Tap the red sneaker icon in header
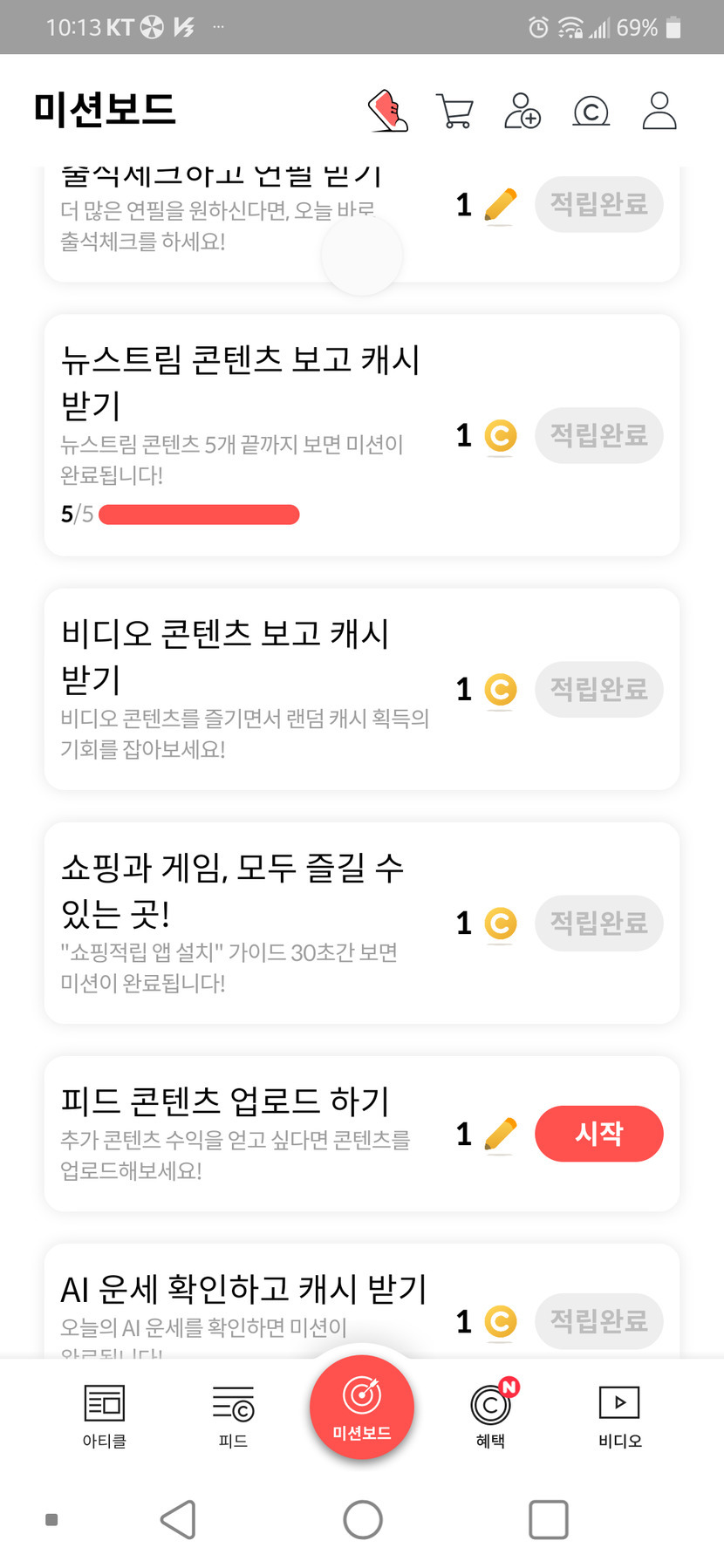The width and height of the screenshot is (724, 1568). click(x=389, y=111)
